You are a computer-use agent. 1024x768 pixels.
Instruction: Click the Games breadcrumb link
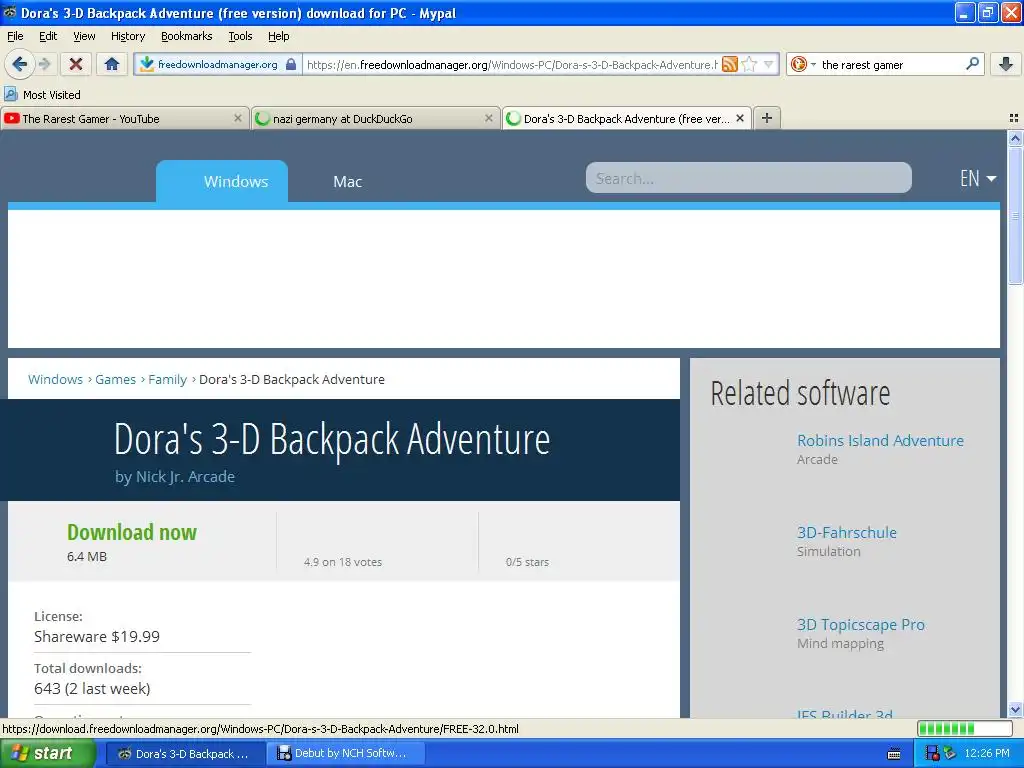pyautogui.click(x=116, y=379)
